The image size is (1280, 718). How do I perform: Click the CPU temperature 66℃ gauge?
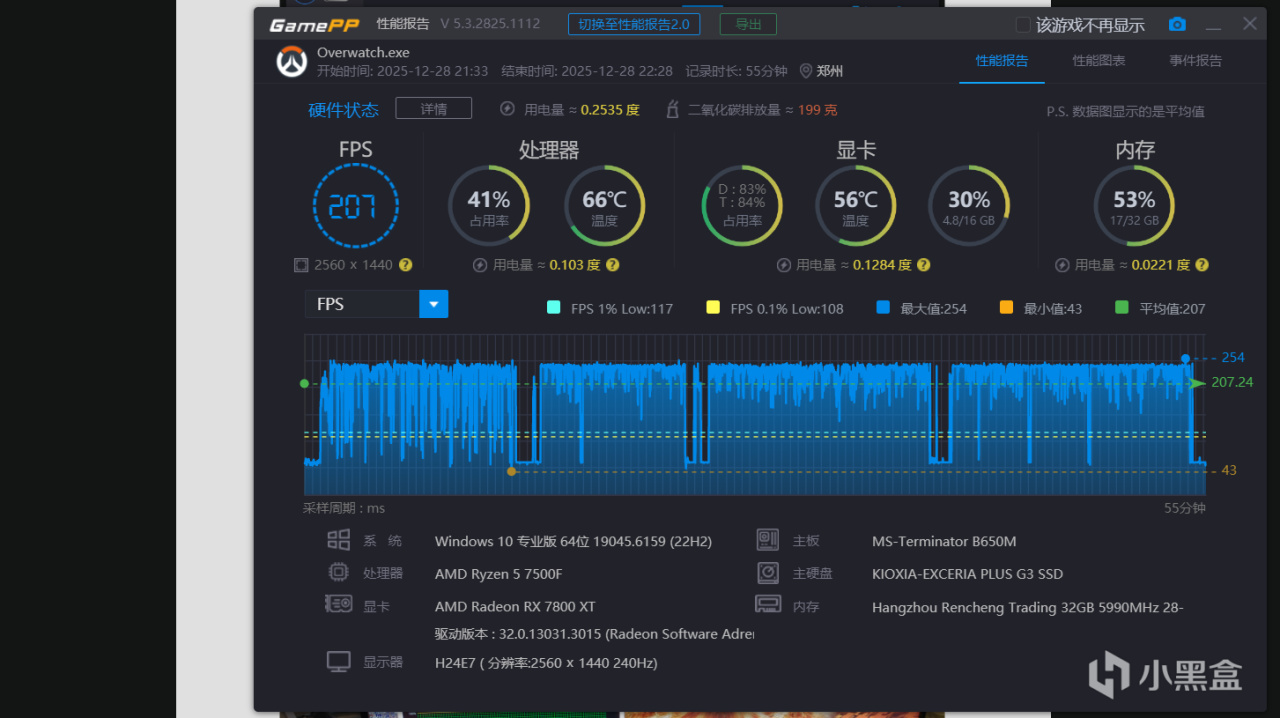[x=605, y=206]
